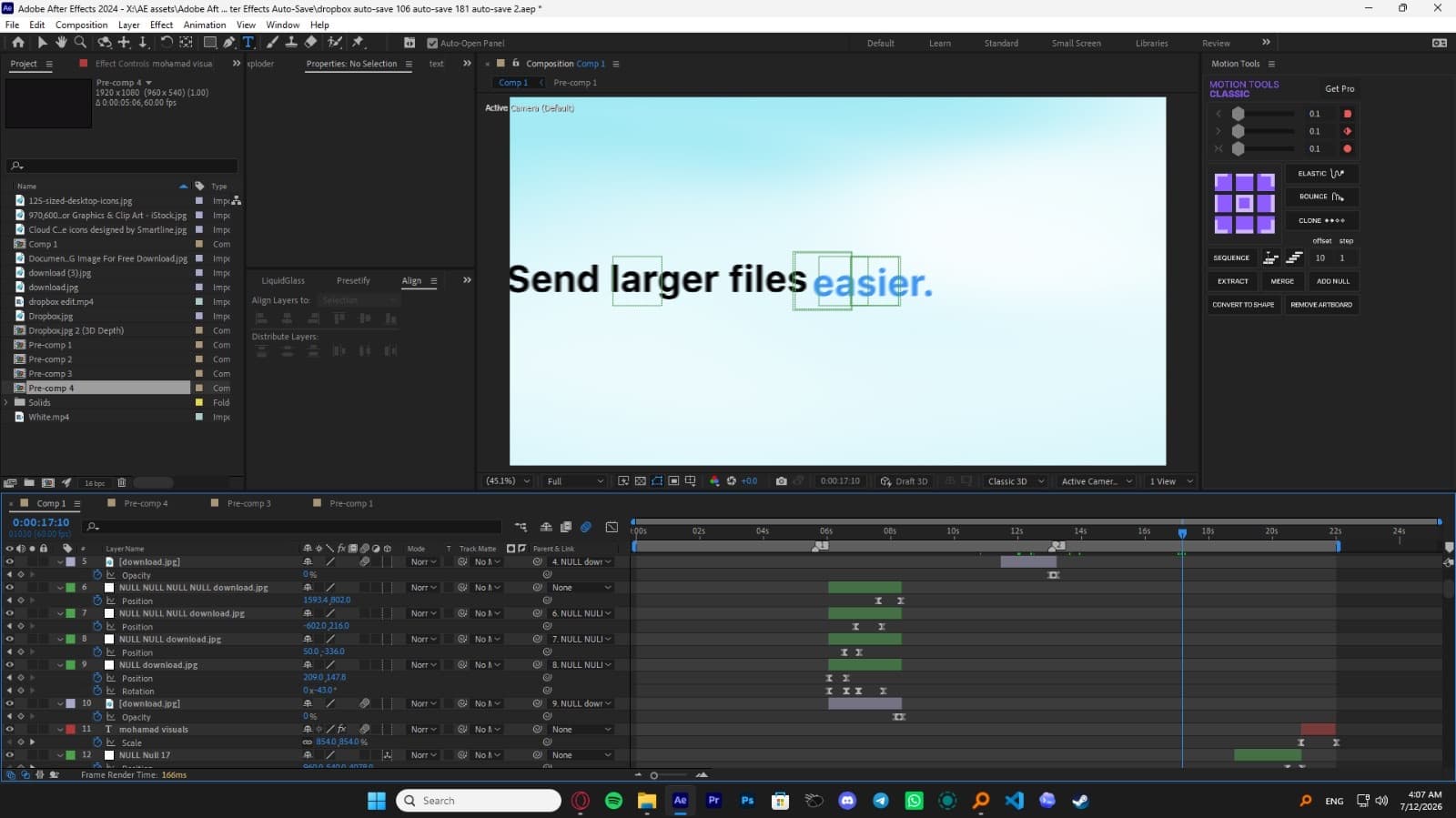1456x818 pixels.
Task: Click the green label color of layer 6
Action: point(71,587)
